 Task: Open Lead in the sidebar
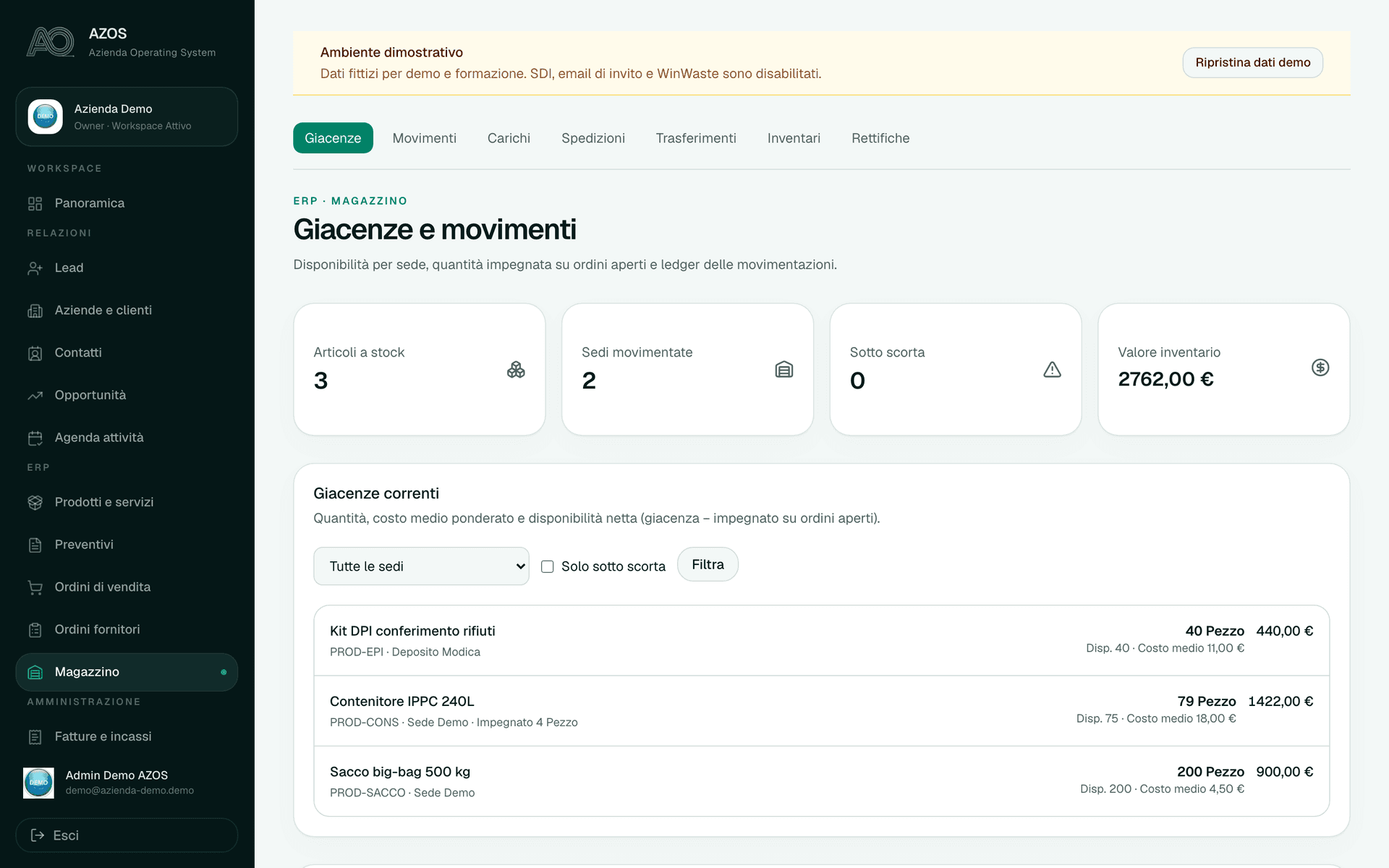(127, 268)
